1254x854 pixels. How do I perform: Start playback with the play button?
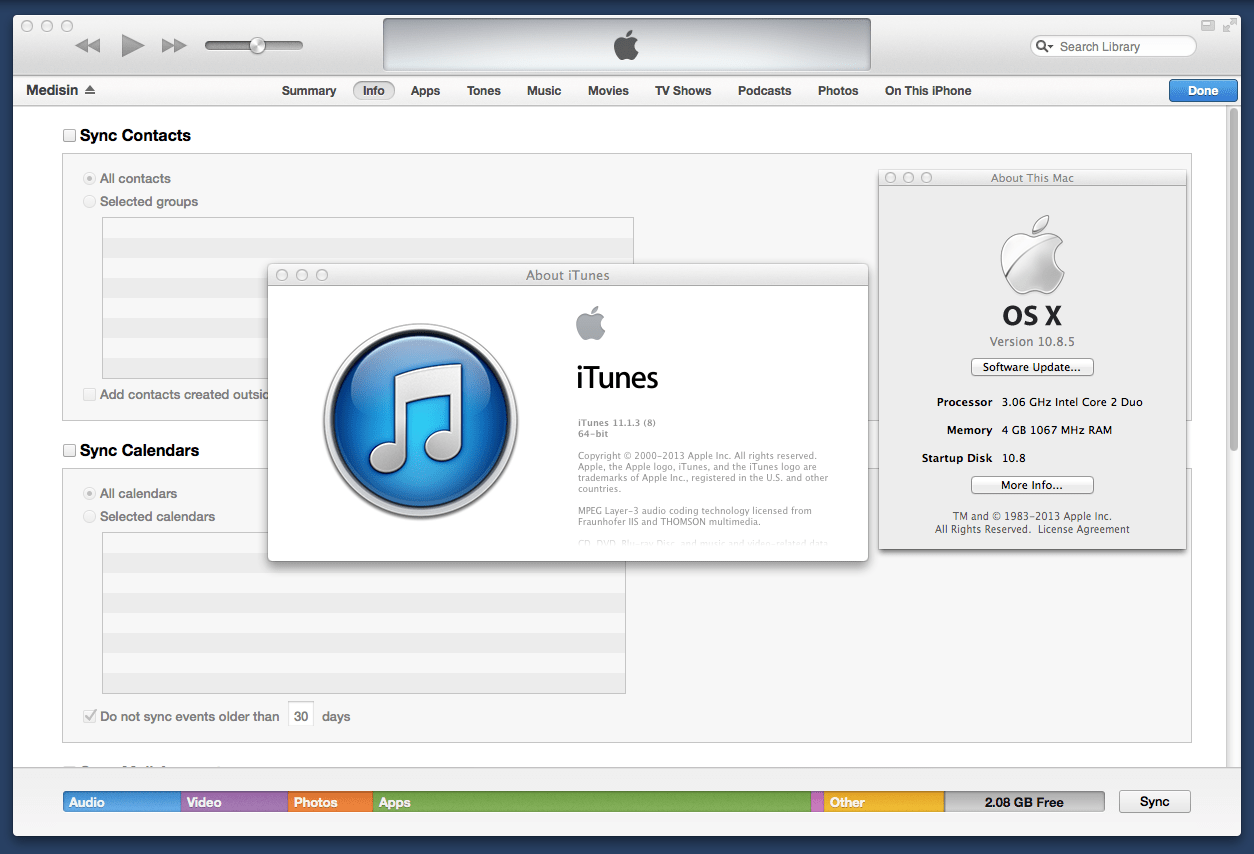tap(132, 45)
